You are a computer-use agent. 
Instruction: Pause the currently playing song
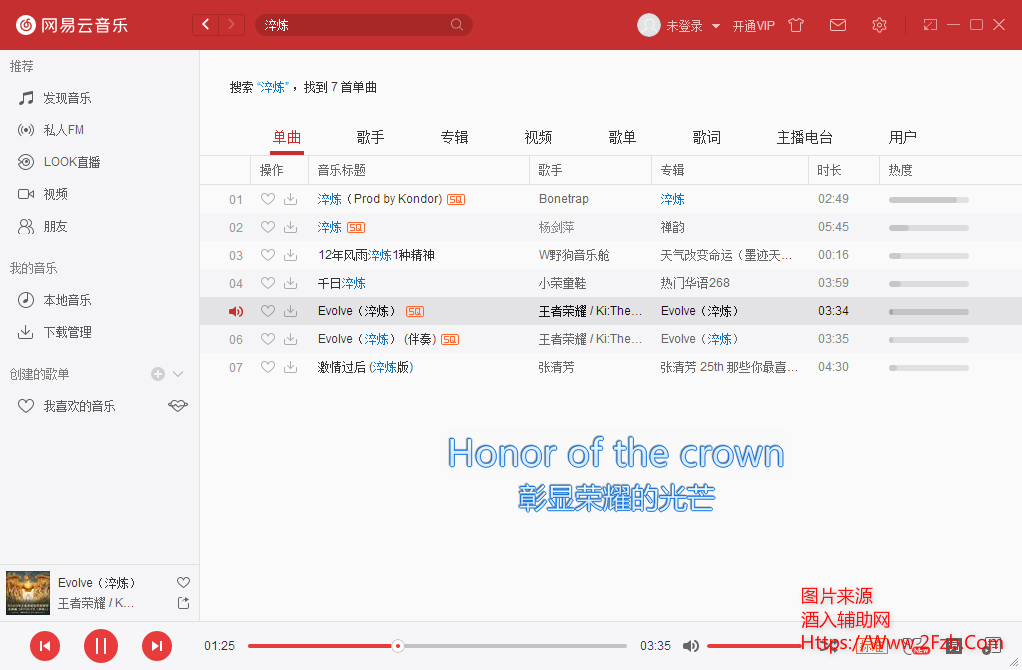100,646
